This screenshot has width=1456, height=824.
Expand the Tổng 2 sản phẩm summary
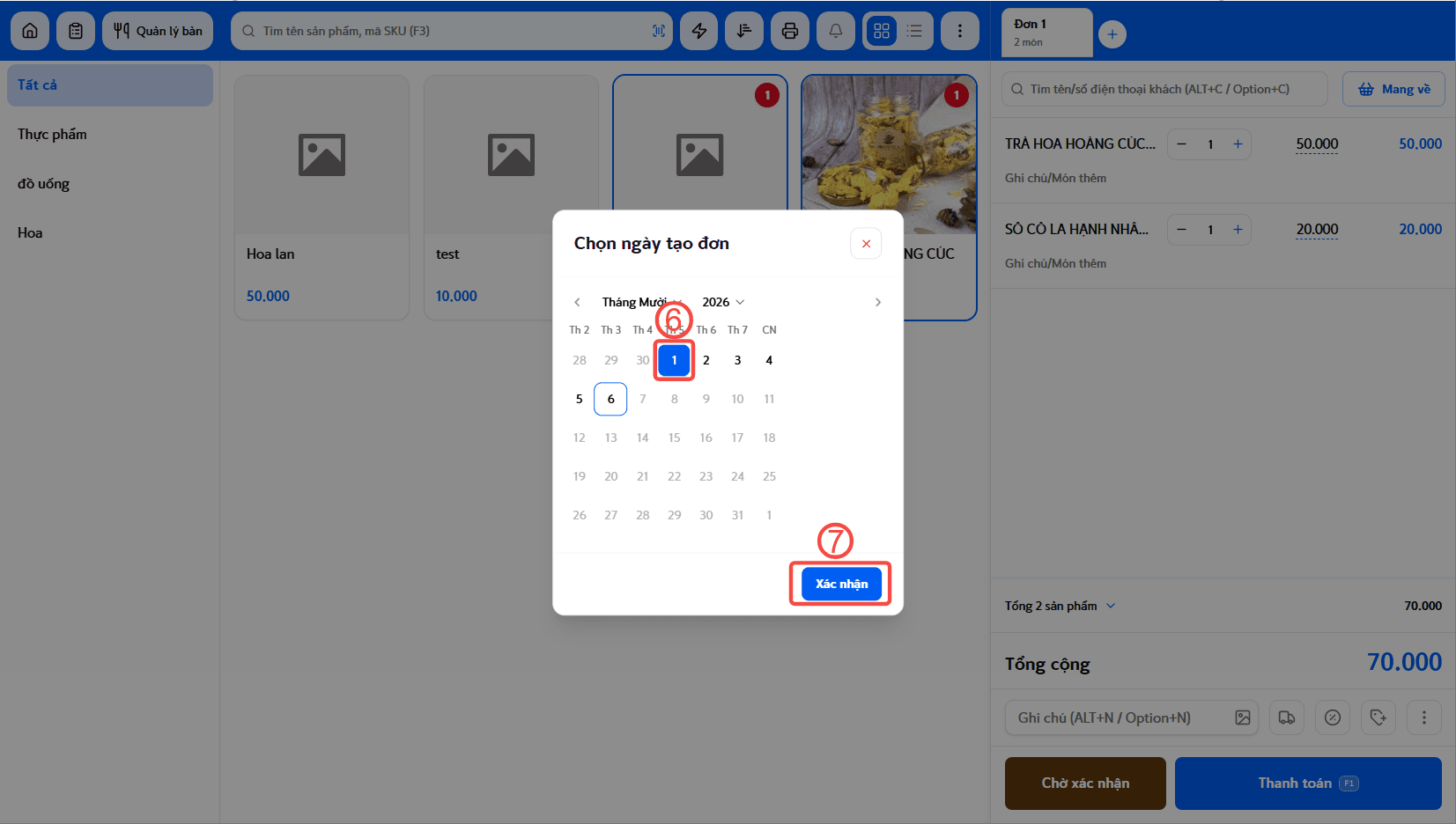(x=1061, y=606)
